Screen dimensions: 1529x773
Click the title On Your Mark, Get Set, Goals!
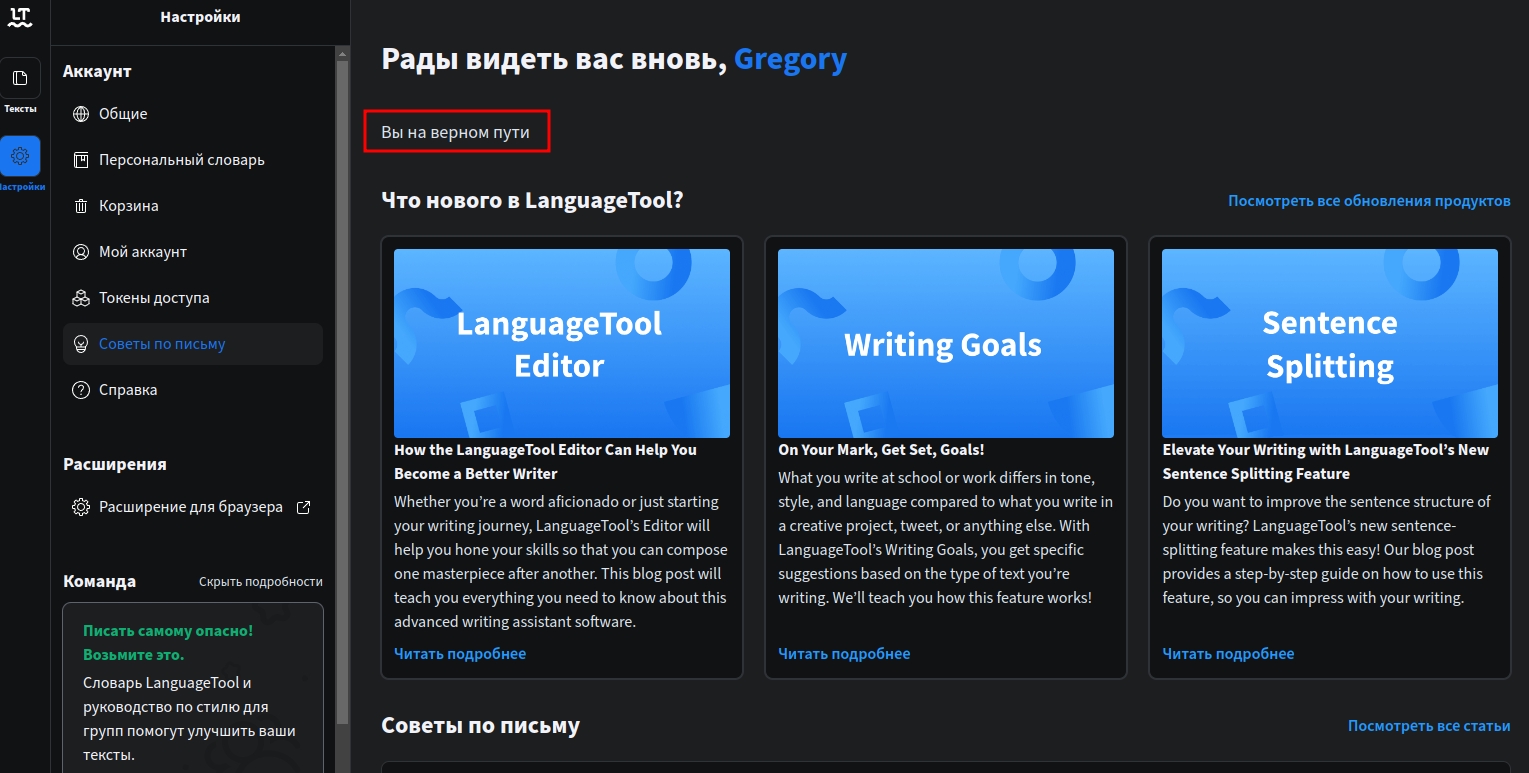(881, 450)
